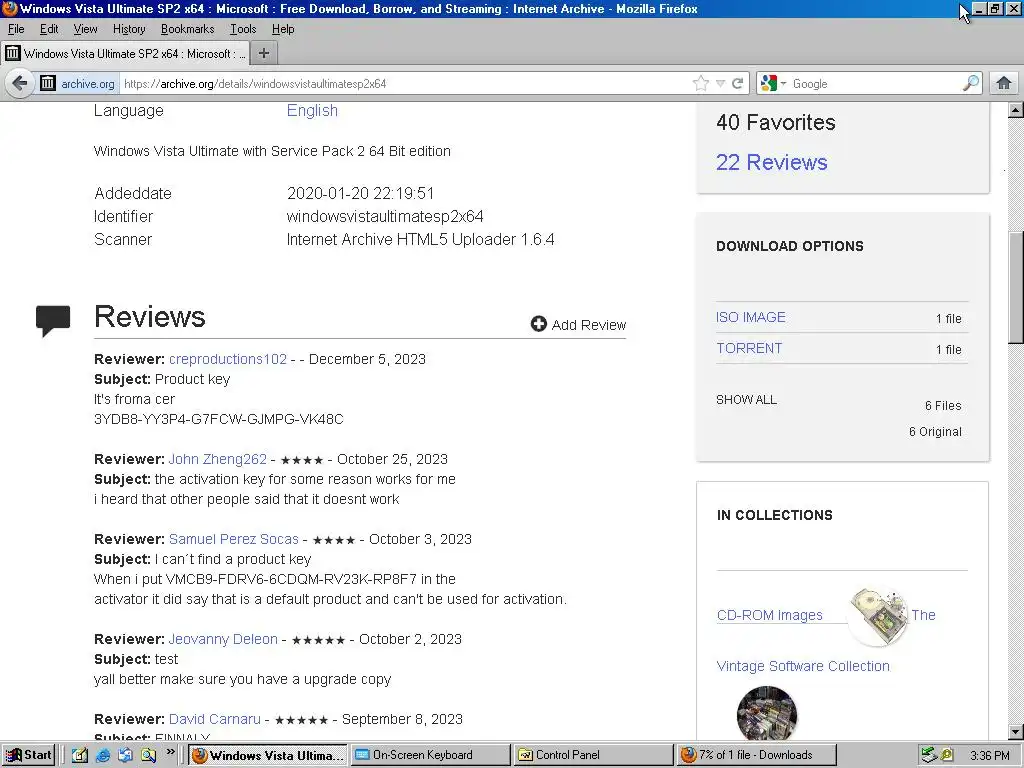
Task: Click the Firefox back arrow button
Action: pyautogui.click(x=20, y=84)
